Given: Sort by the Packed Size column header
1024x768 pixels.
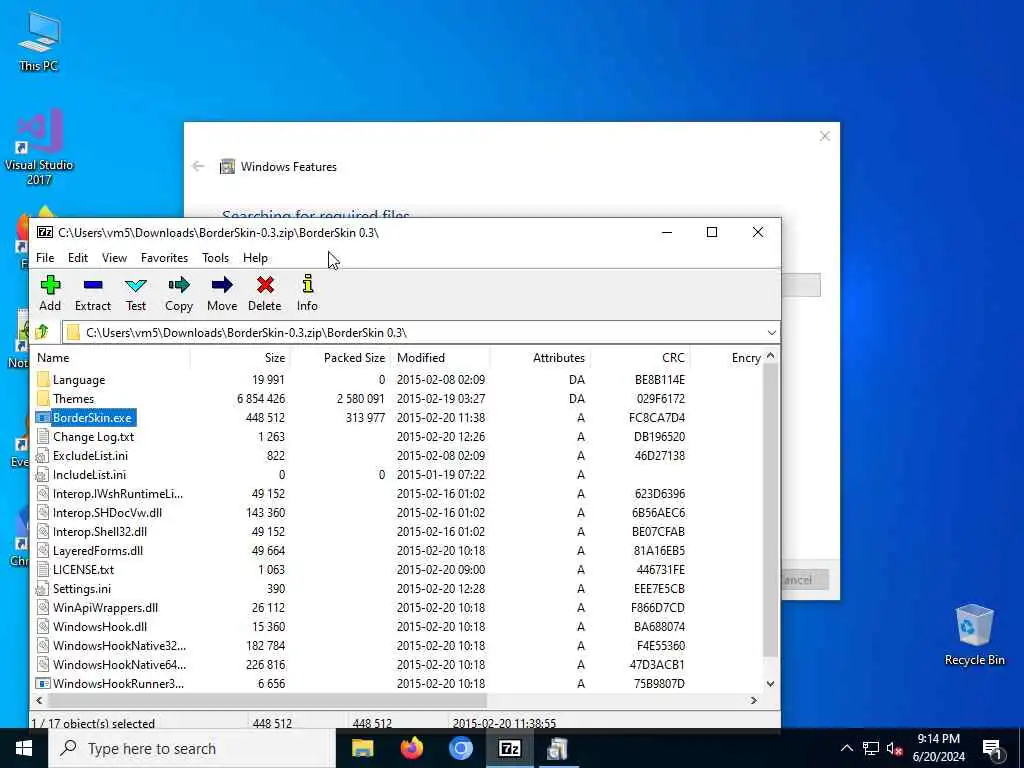Looking at the screenshot, I should coord(340,358).
